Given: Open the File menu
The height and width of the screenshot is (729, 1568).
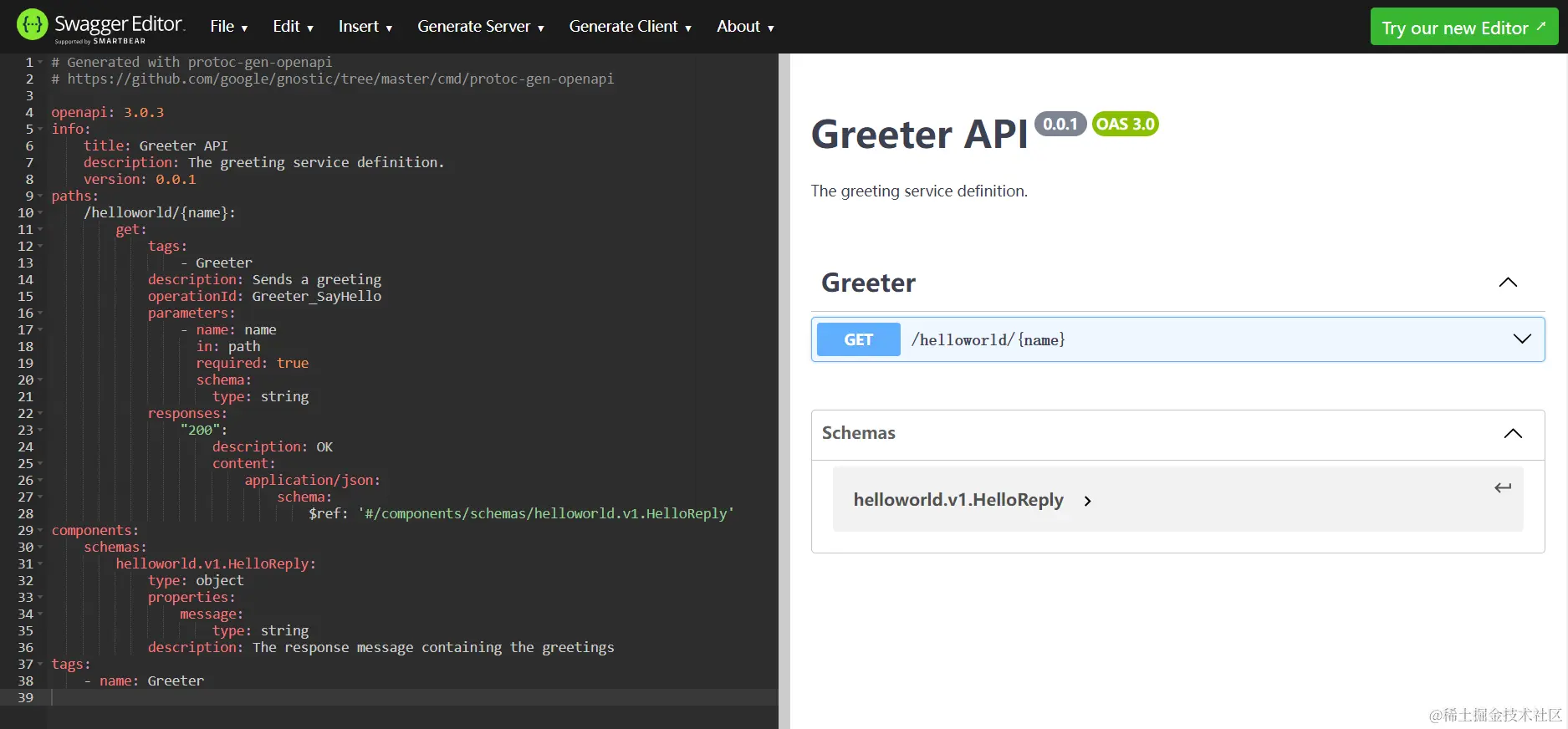Looking at the screenshot, I should point(228,27).
